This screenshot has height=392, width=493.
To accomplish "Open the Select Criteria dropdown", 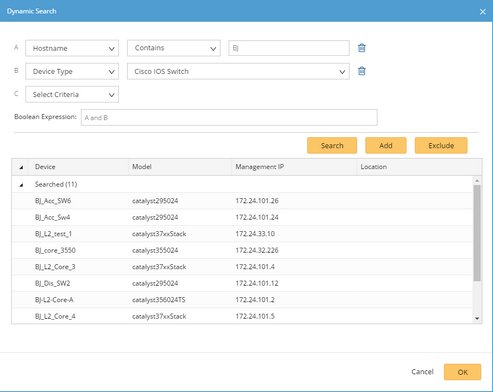I will click(x=72, y=95).
